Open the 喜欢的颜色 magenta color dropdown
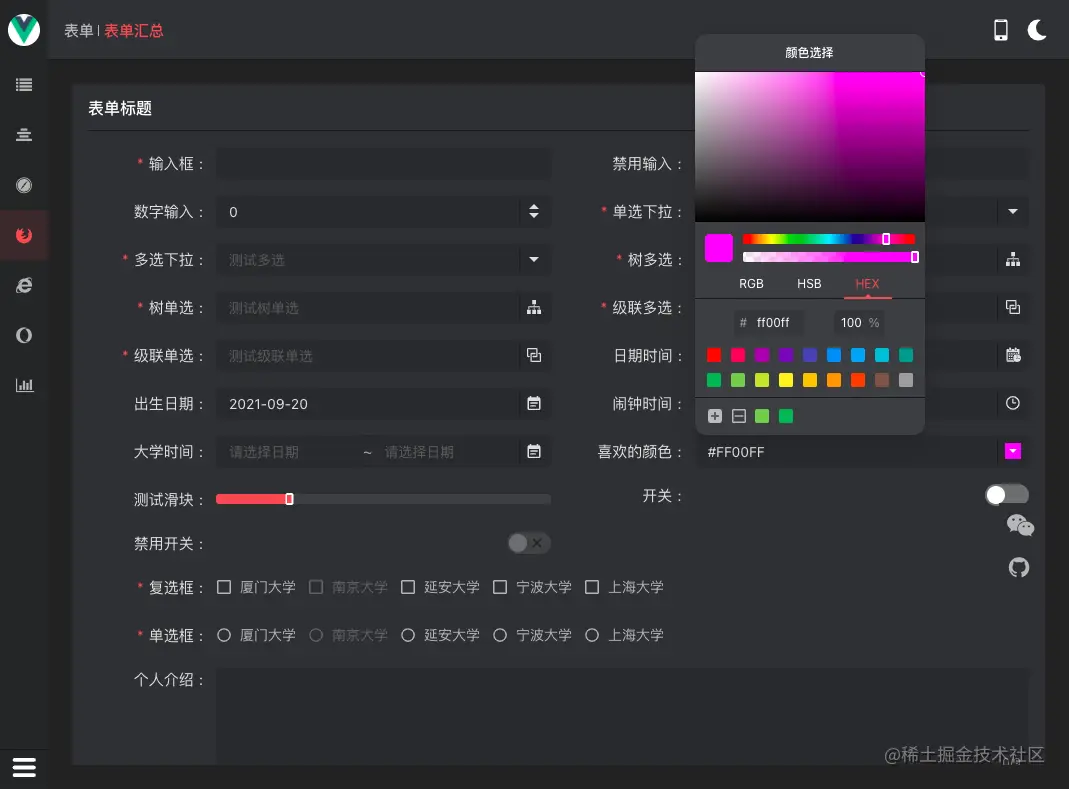The image size is (1069, 789). click(x=1013, y=451)
